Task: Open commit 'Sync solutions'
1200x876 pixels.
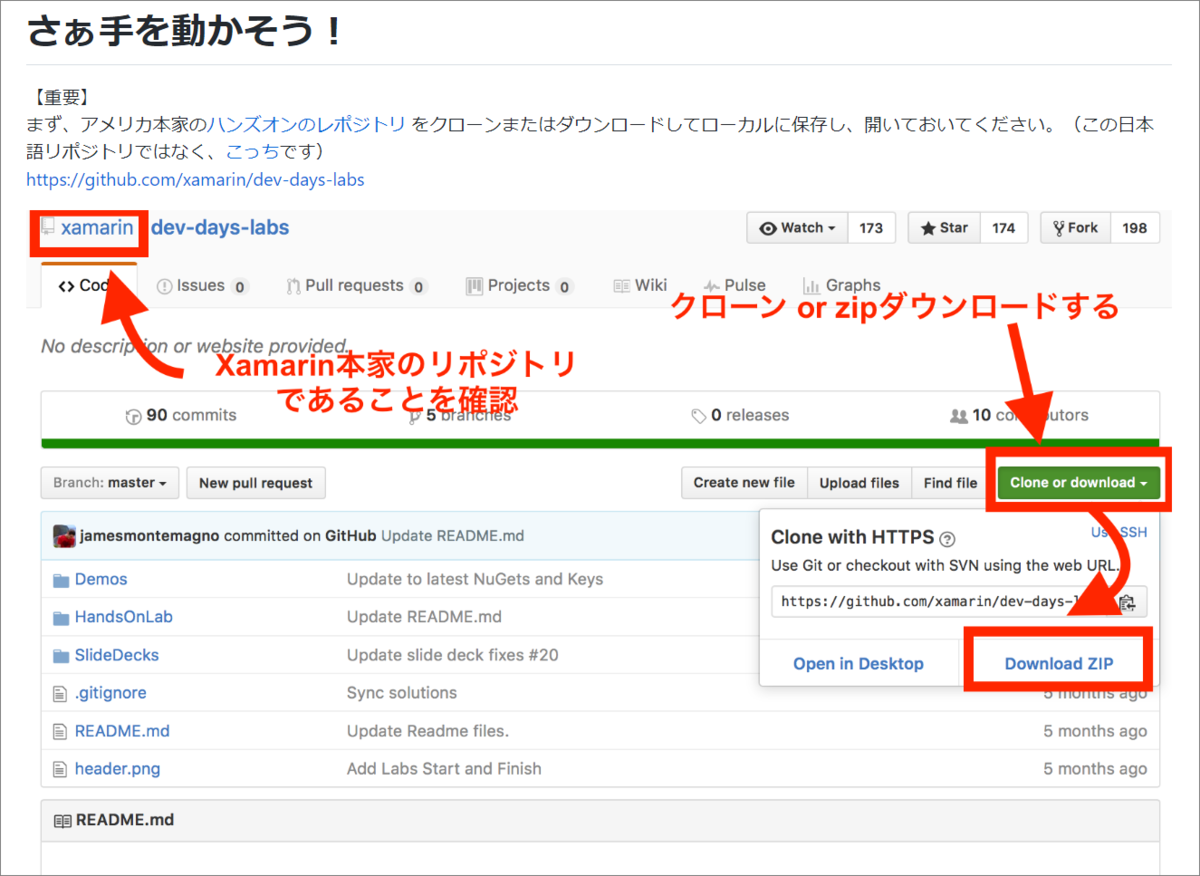Action: tap(402, 693)
